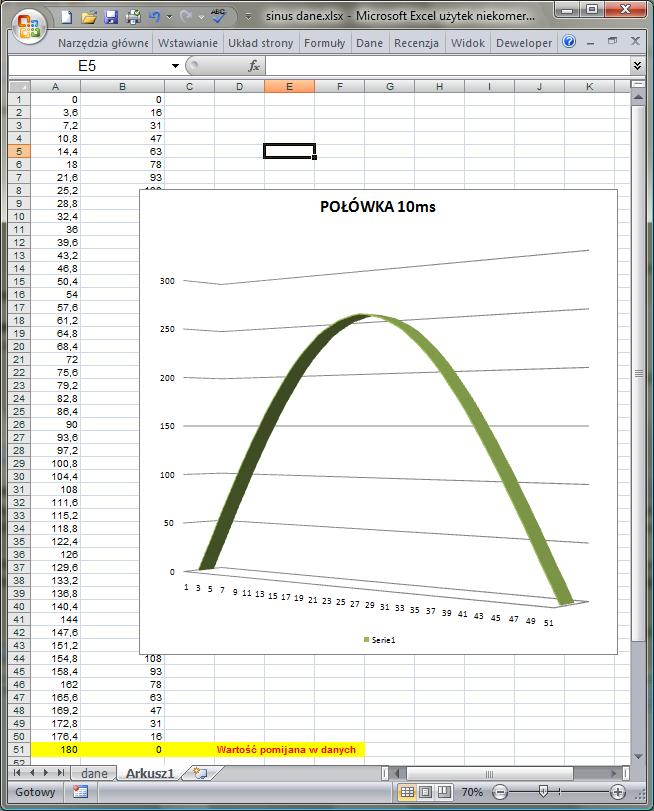Restore the workbook window in ribbon
The height and width of the screenshot is (811, 654).
pyautogui.click(x=613, y=41)
